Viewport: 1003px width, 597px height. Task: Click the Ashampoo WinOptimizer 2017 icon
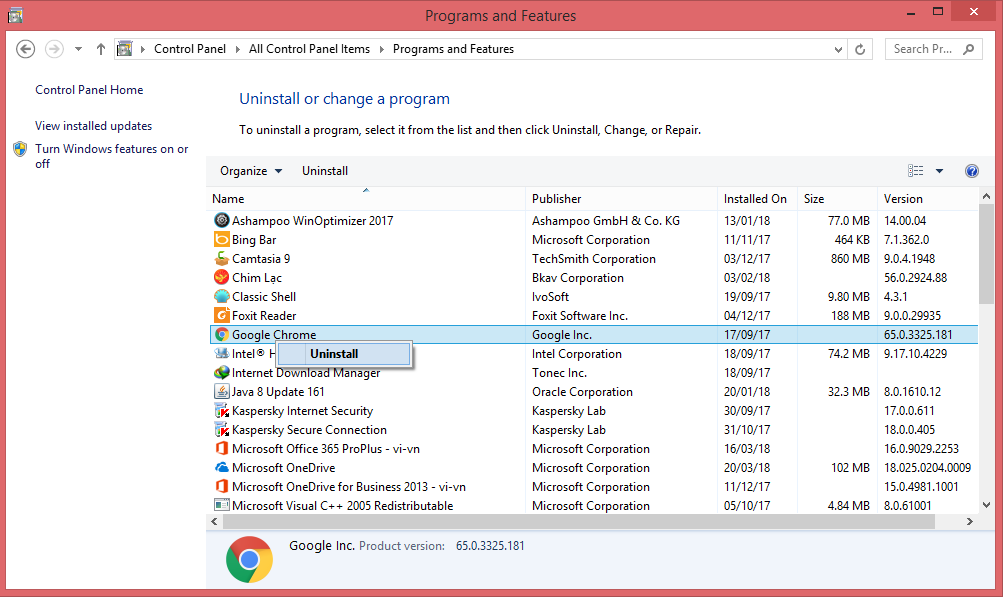222,220
